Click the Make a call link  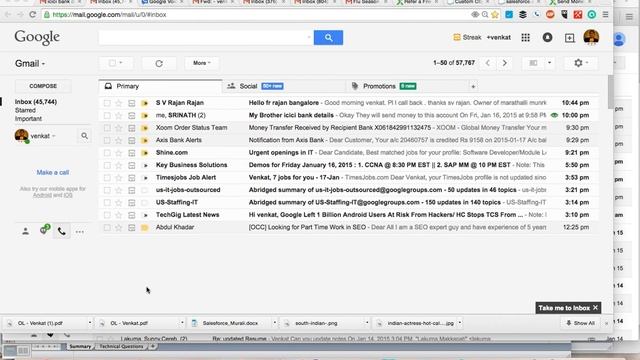[53, 172]
